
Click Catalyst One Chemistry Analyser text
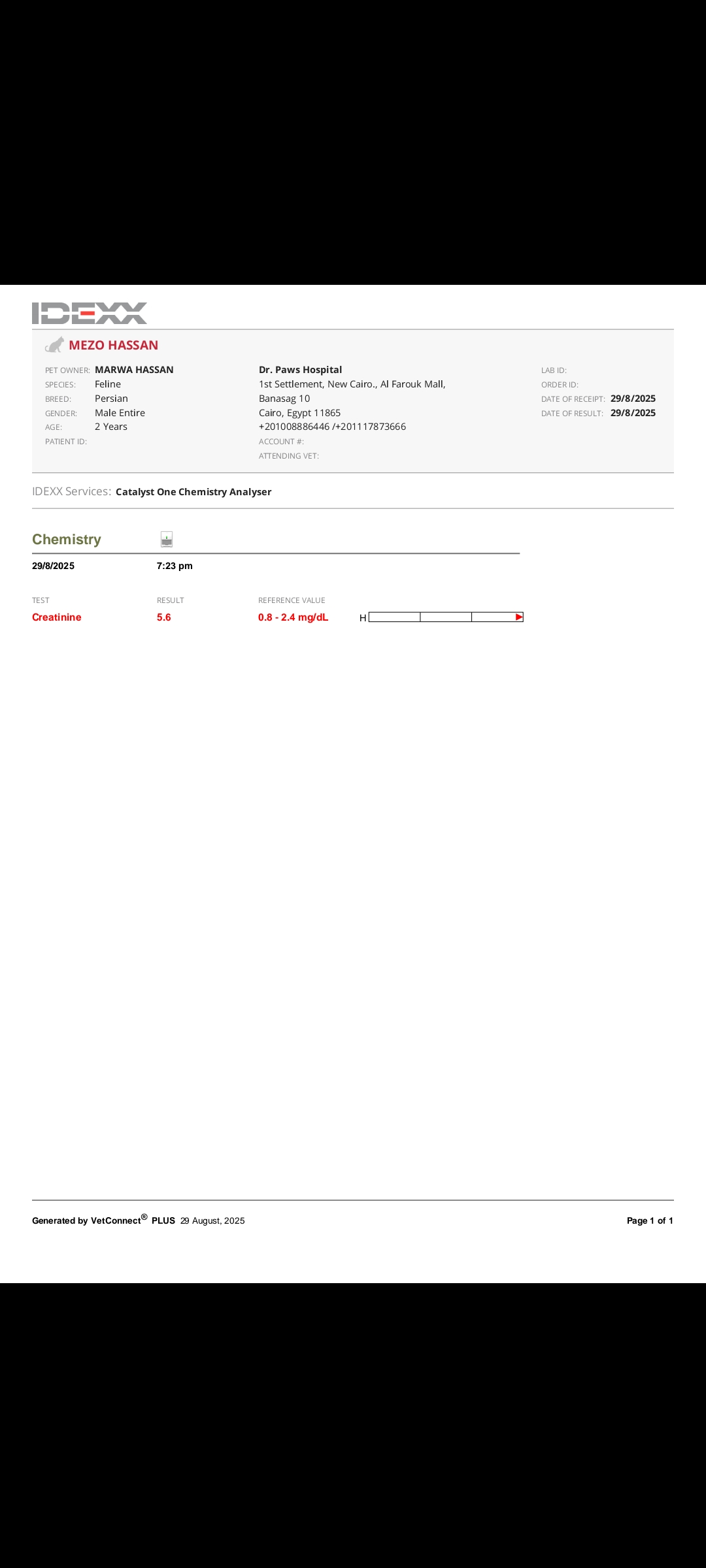click(193, 492)
